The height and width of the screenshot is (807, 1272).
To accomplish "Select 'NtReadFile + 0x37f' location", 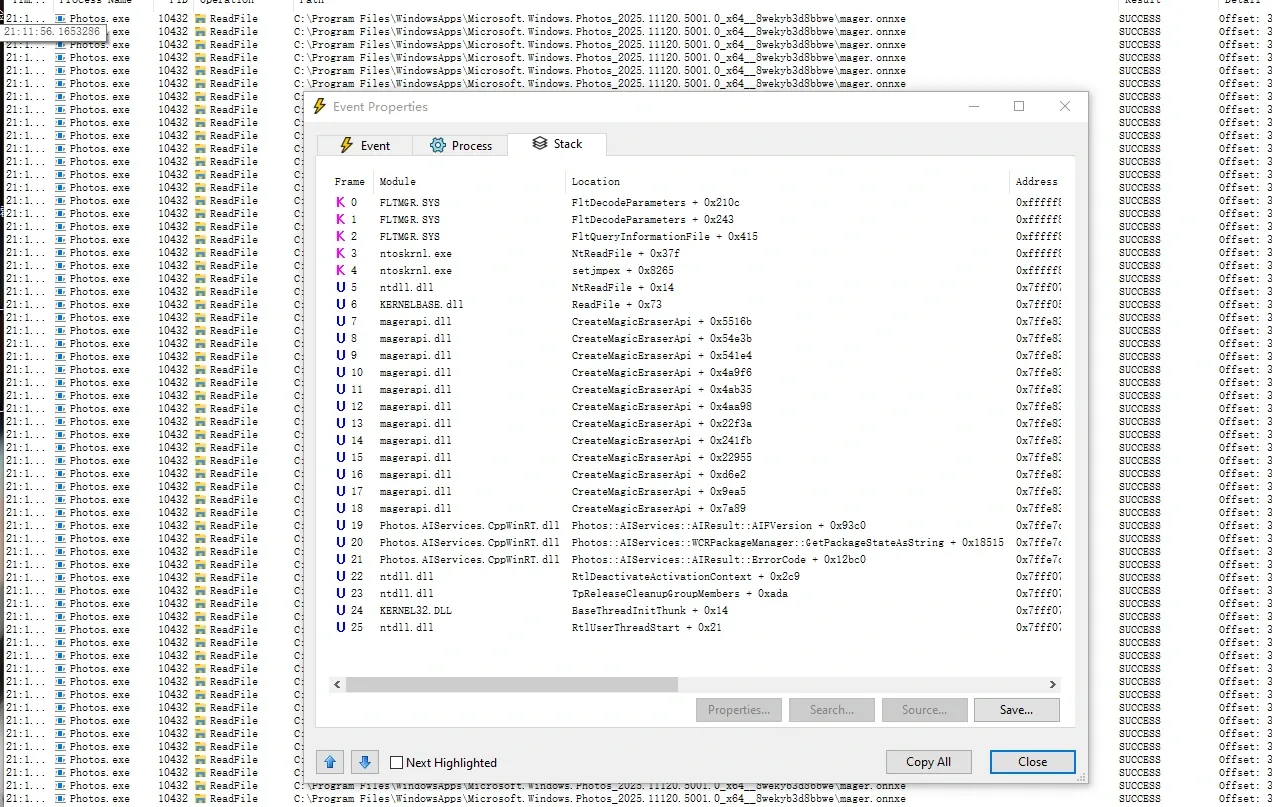I will [x=625, y=254].
